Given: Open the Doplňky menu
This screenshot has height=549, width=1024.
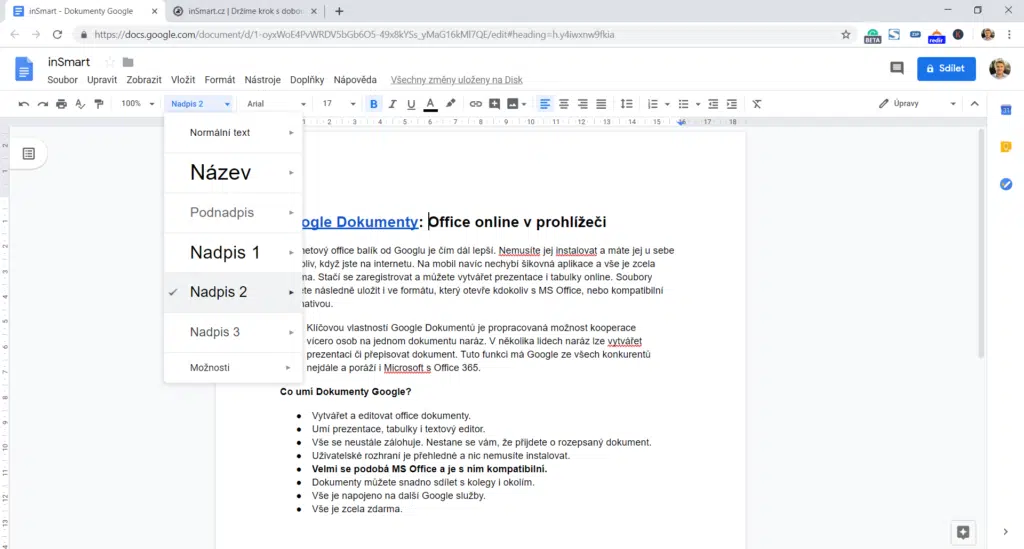Looking at the screenshot, I should click(307, 80).
